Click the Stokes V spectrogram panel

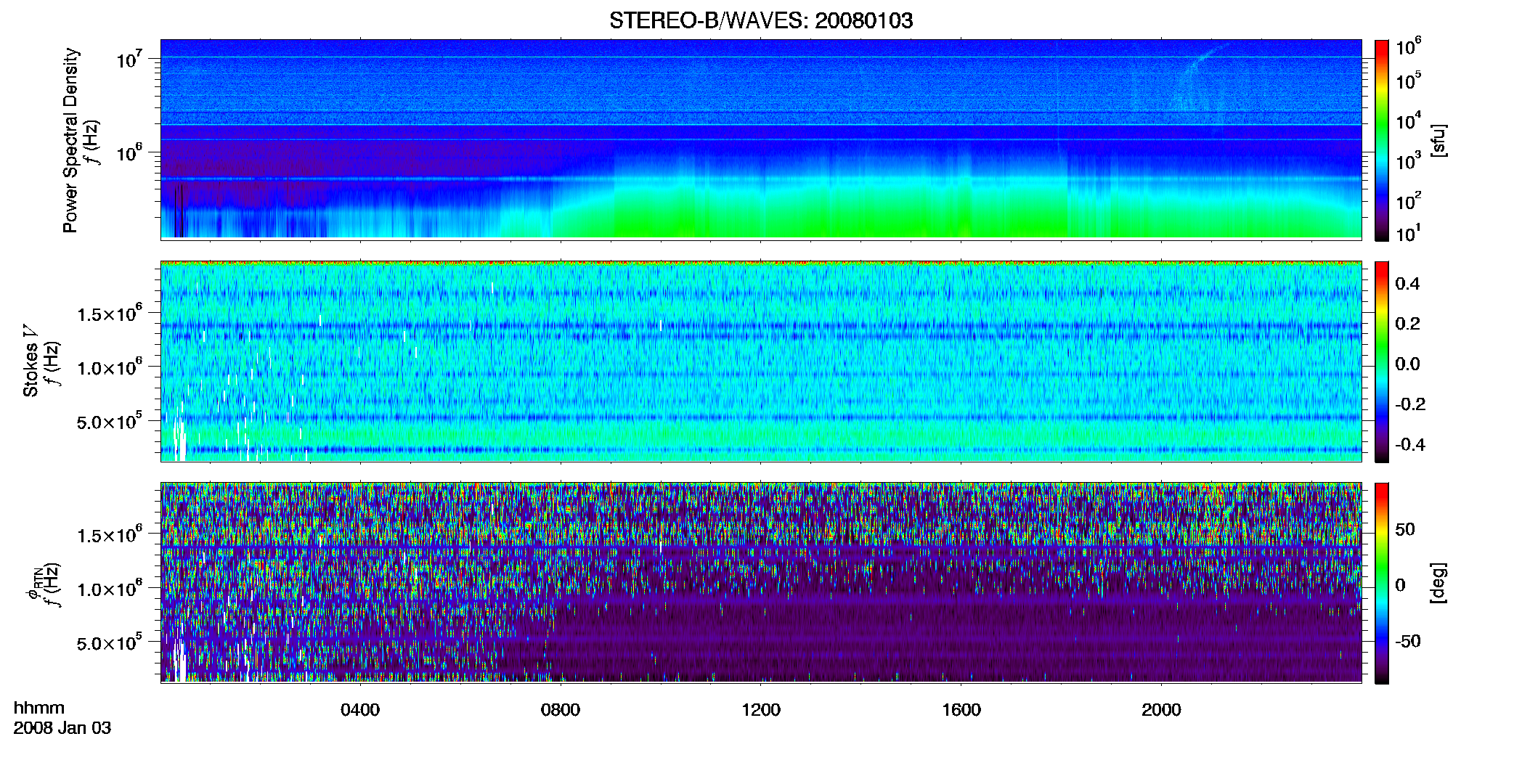[761, 362]
